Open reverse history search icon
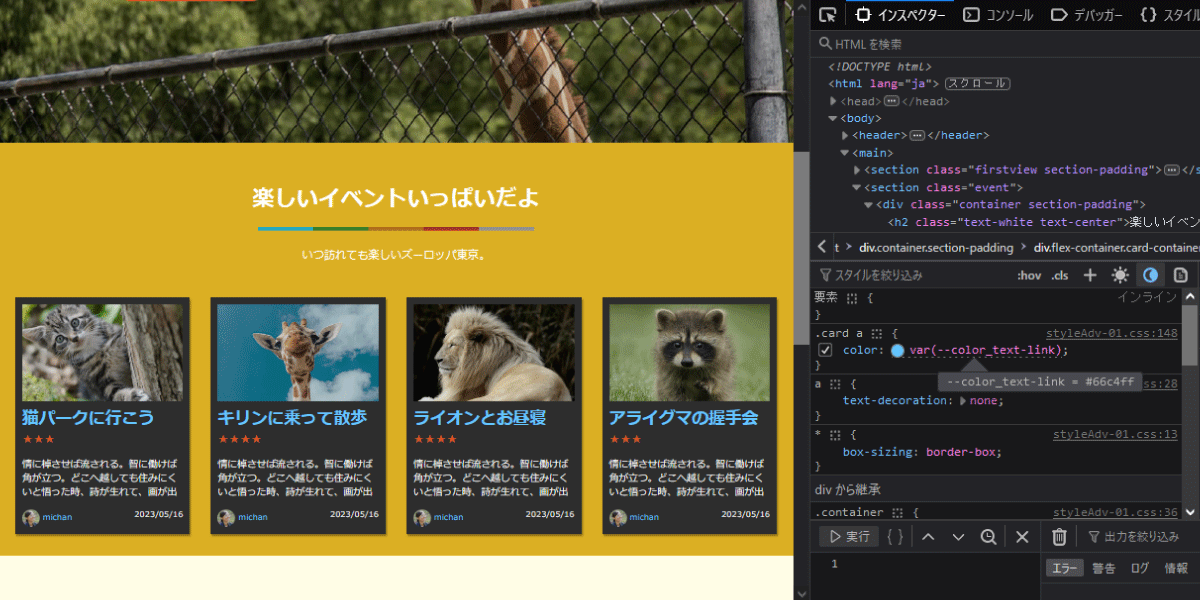1200x600 pixels. [x=988, y=537]
